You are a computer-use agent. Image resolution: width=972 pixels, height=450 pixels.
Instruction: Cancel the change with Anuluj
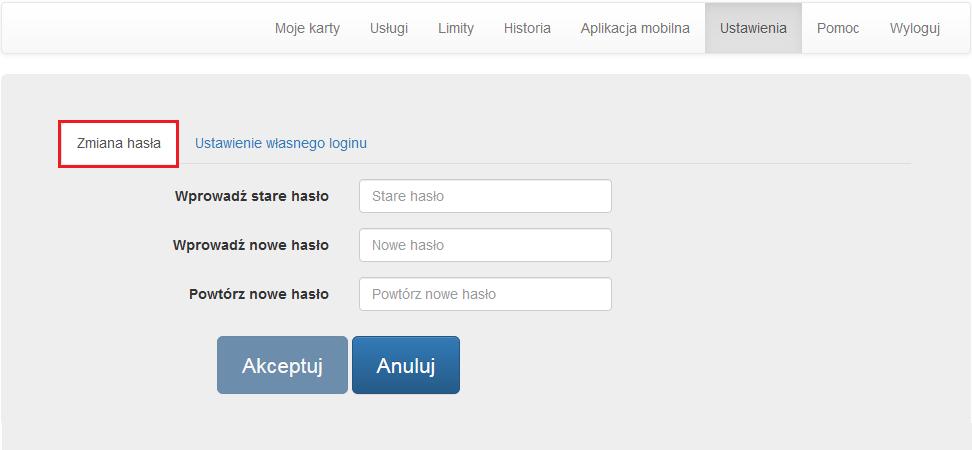pyautogui.click(x=406, y=365)
